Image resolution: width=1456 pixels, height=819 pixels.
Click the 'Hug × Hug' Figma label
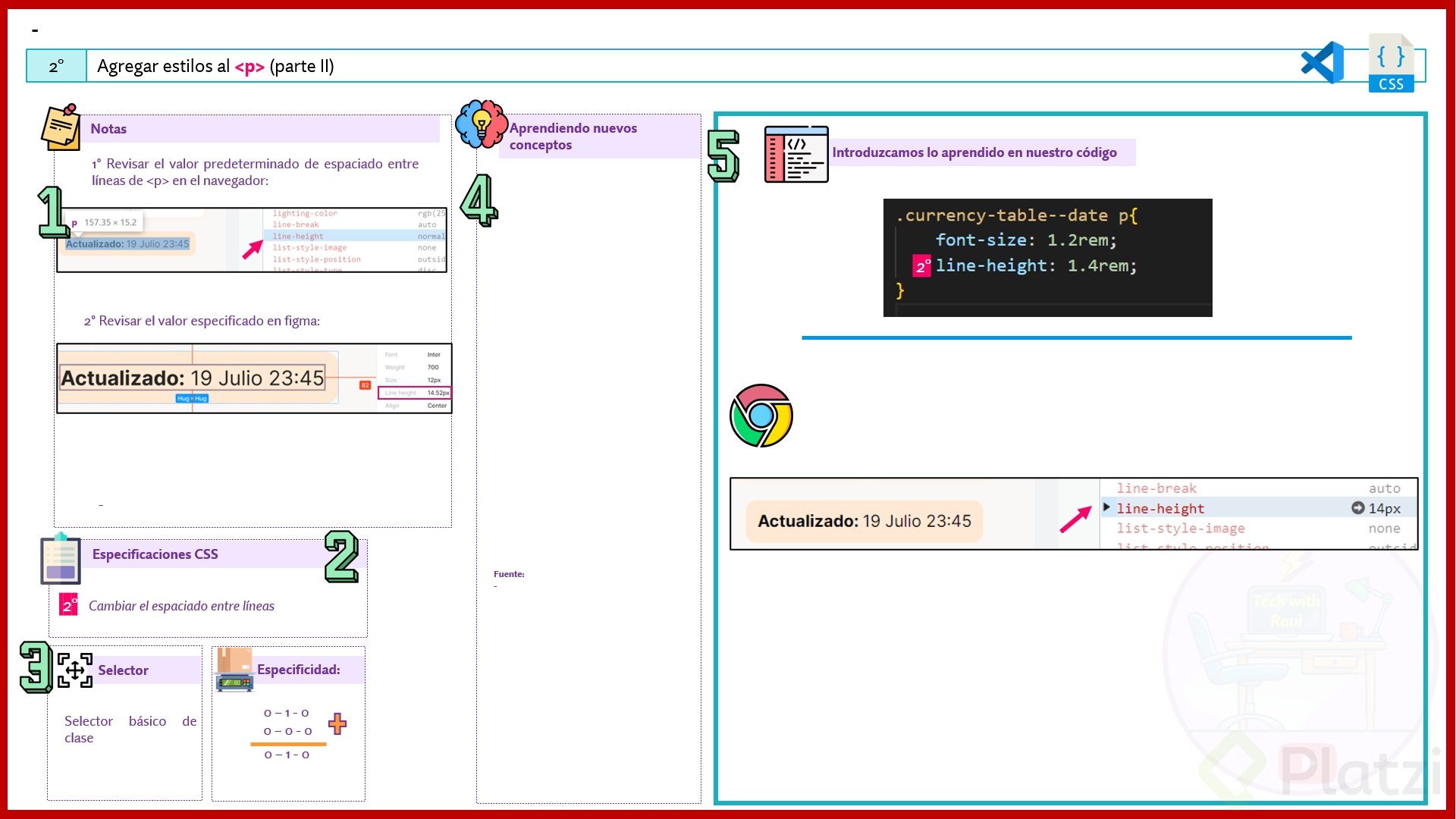[x=192, y=398]
